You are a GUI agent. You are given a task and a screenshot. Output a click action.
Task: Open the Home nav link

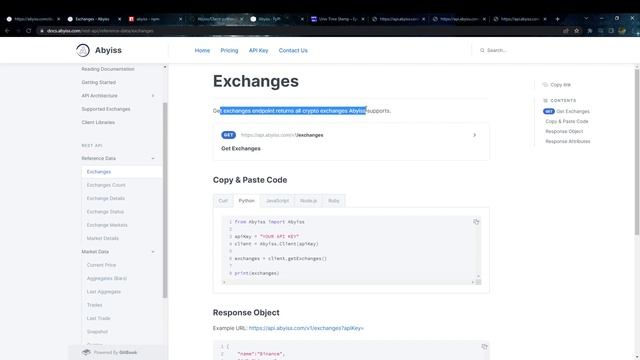pyautogui.click(x=202, y=51)
